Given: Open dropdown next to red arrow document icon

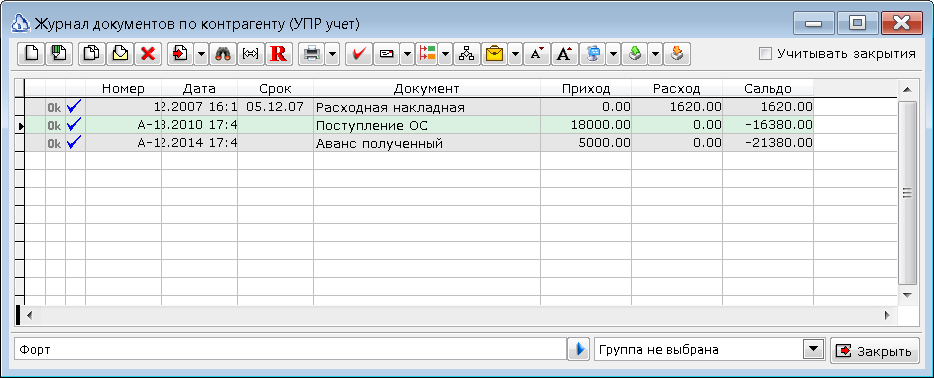Looking at the screenshot, I should pyautogui.click(x=201, y=54).
